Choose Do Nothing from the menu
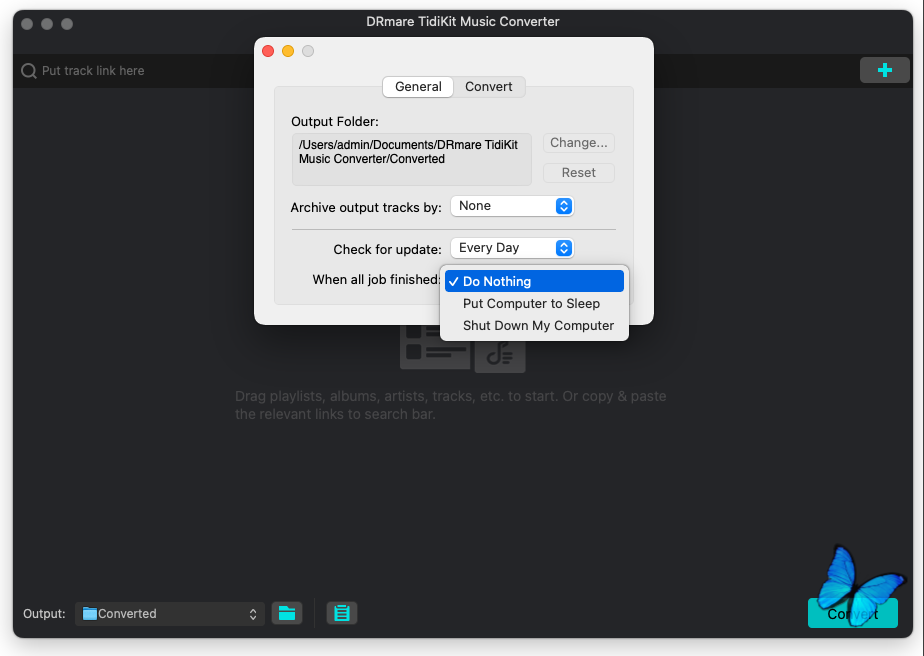The image size is (924, 656). click(x=534, y=281)
